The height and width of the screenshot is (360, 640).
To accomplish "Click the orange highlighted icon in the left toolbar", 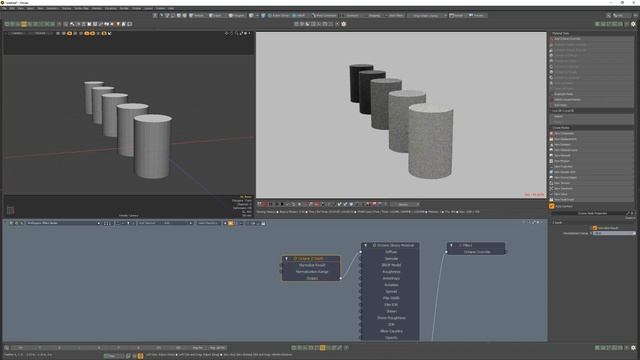I will (x=24, y=24).
